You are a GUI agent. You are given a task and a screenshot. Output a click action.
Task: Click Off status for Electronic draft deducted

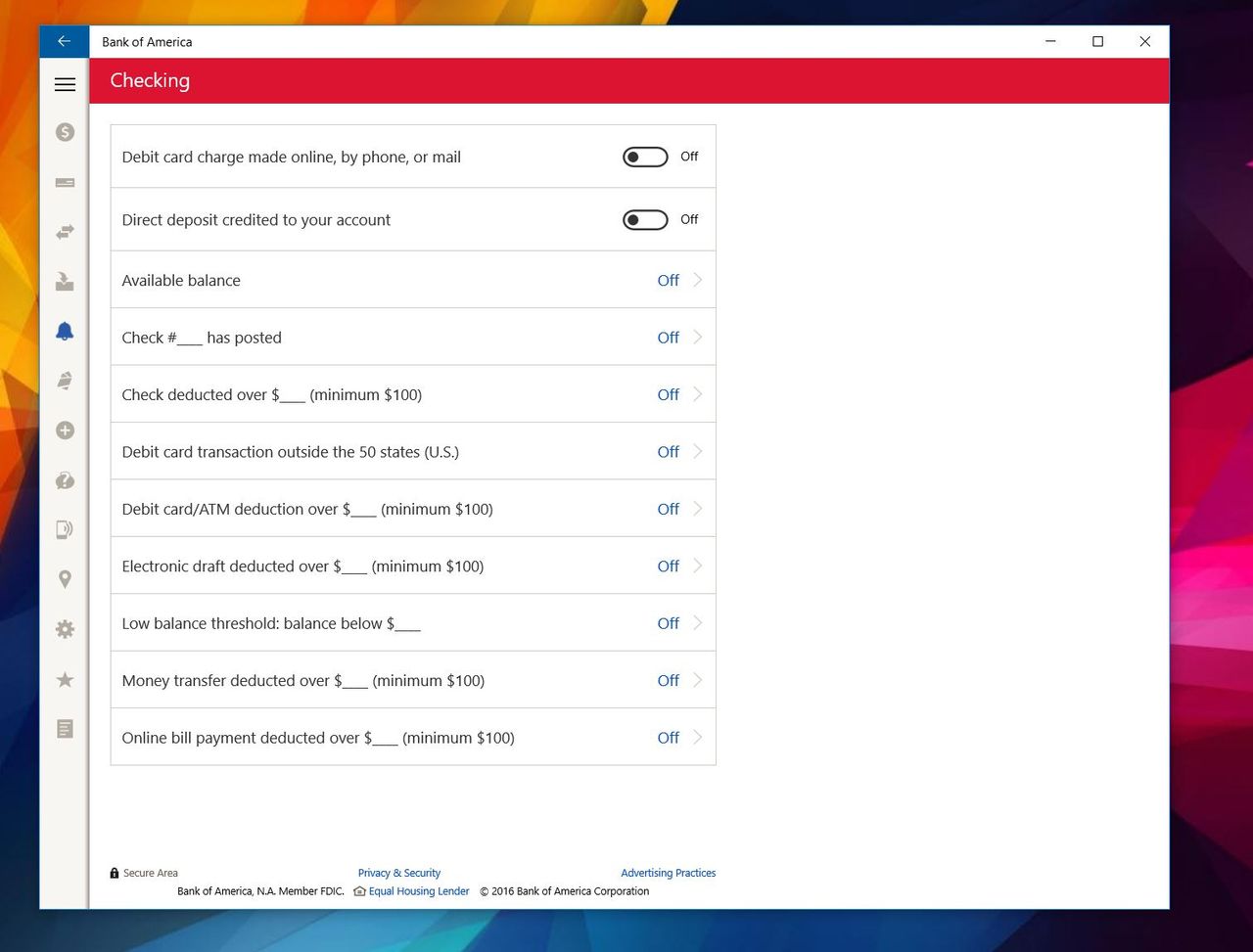tap(668, 567)
